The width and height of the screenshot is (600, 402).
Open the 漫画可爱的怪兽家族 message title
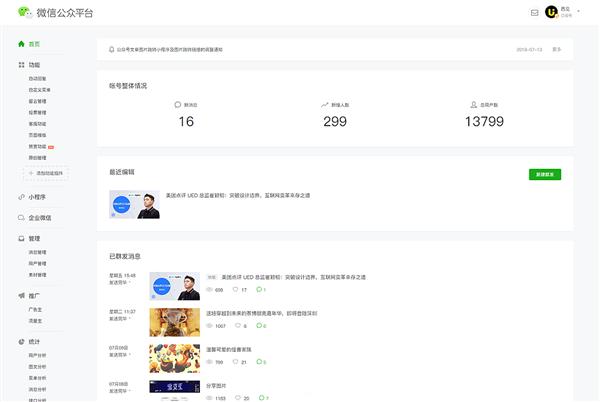pyautogui.click(x=230, y=349)
